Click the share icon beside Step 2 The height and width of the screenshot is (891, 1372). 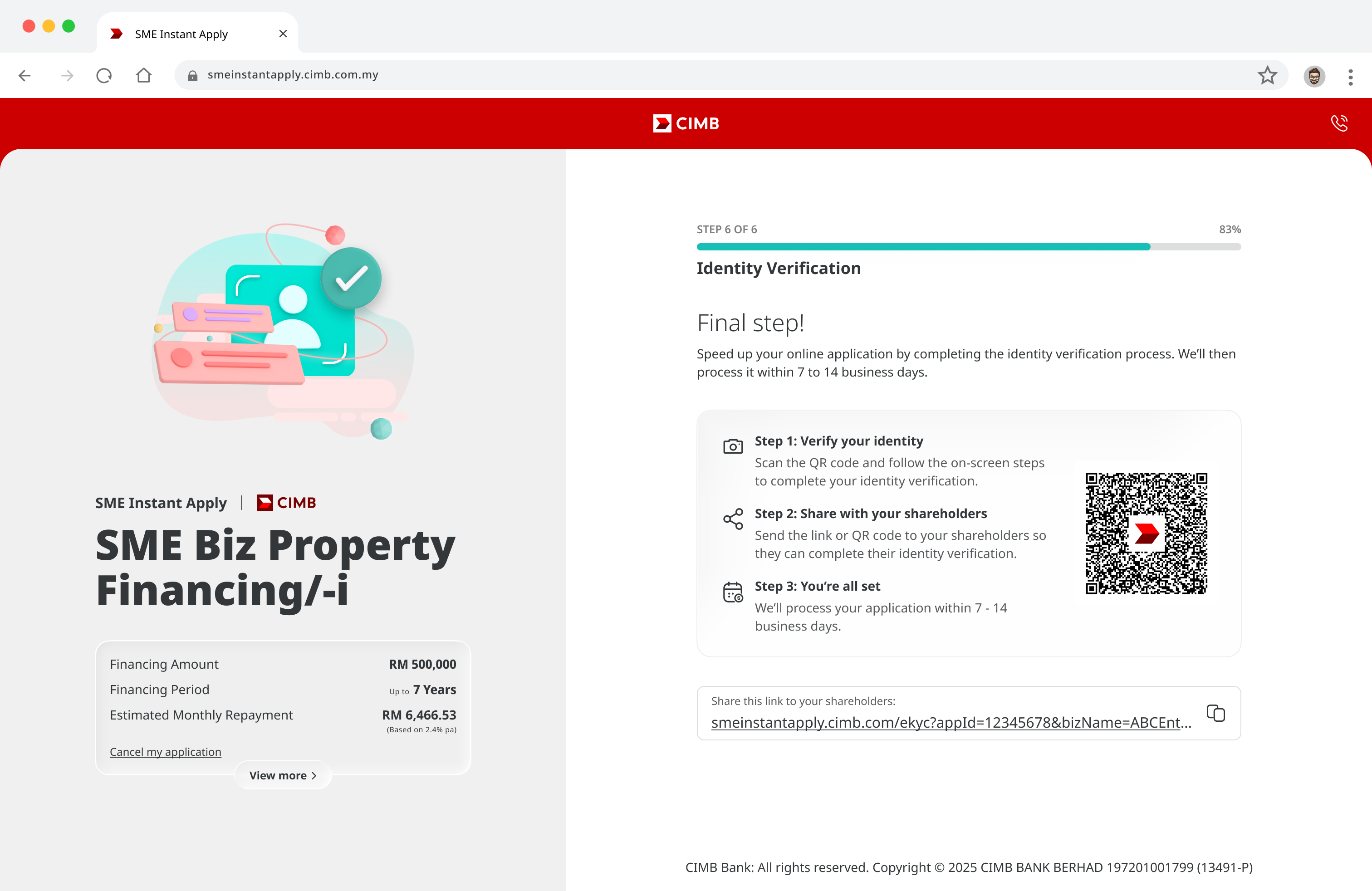733,519
